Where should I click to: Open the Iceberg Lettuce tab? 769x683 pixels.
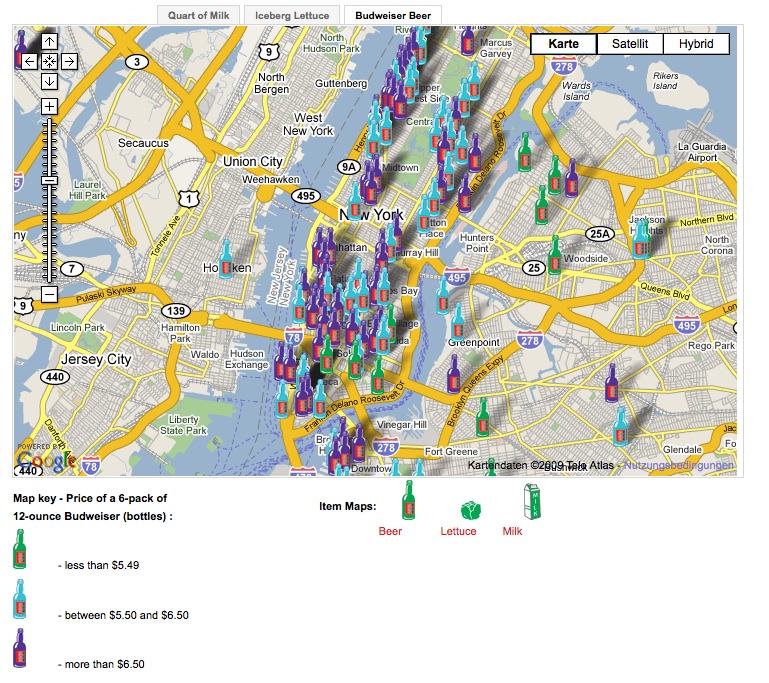(x=292, y=15)
